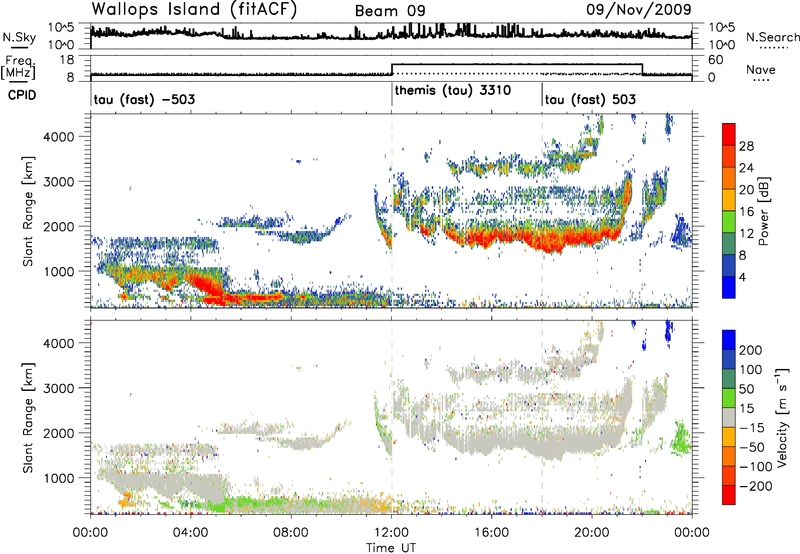The height and width of the screenshot is (554, 800).
Task: Click the date "09/Nov/2009"
Action: (638, 9)
